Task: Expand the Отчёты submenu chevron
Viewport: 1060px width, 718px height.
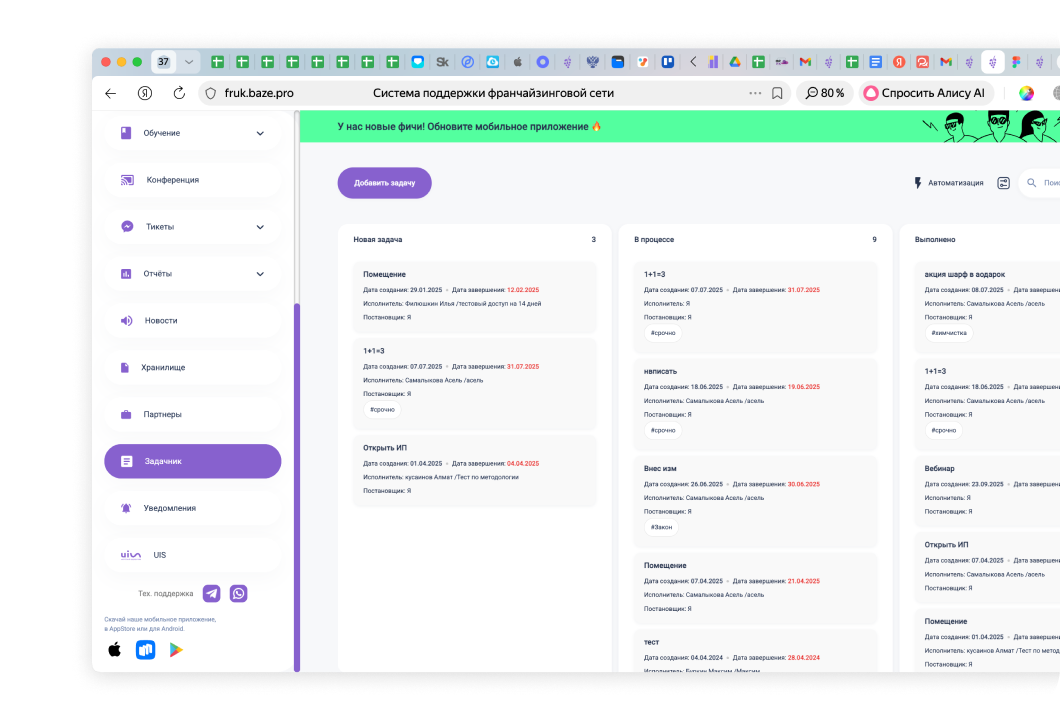Action: click(260, 274)
